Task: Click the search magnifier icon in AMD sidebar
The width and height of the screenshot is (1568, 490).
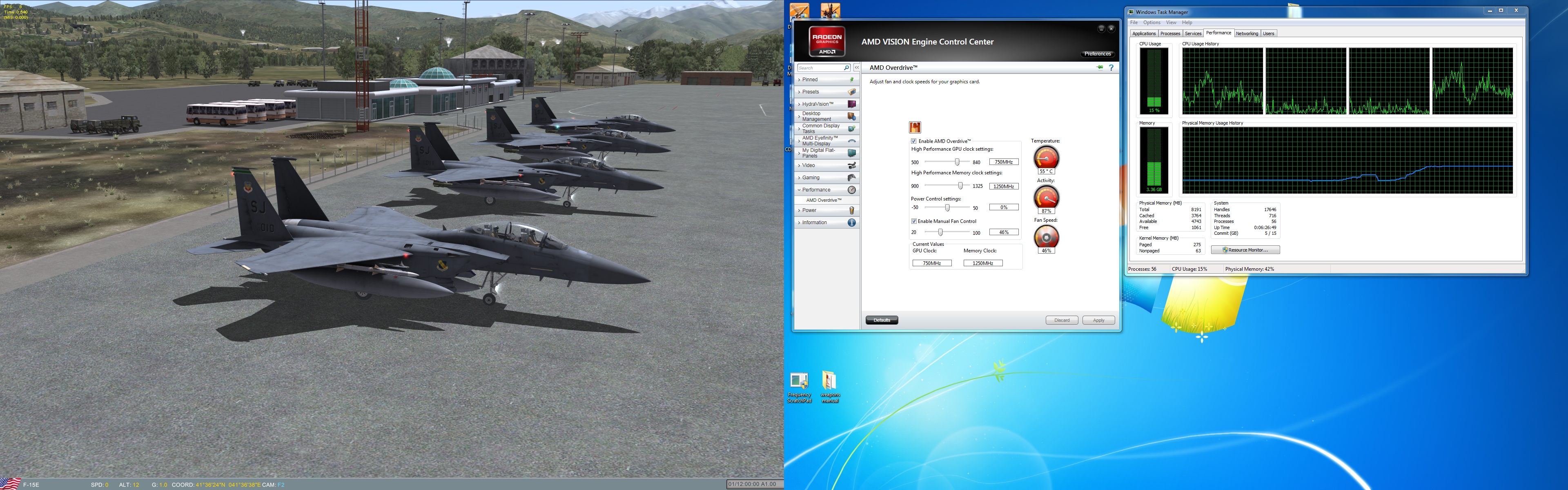Action: (846, 67)
